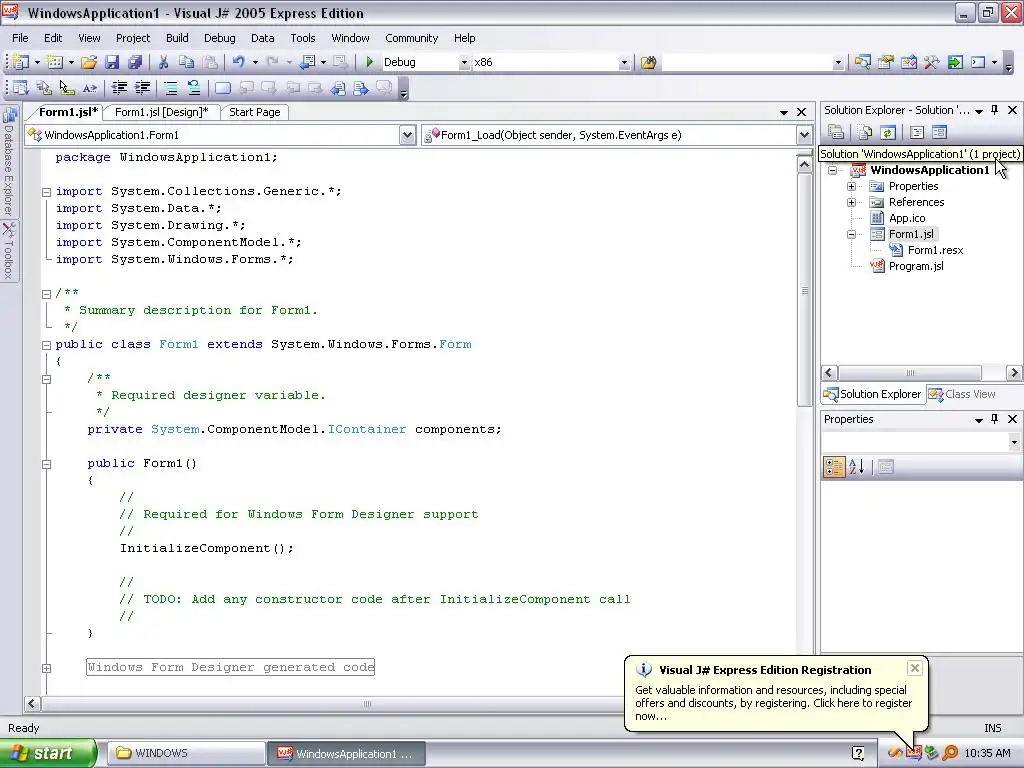Open the Debug configuration dropdown
This screenshot has width=1024, height=768.
click(x=464, y=63)
